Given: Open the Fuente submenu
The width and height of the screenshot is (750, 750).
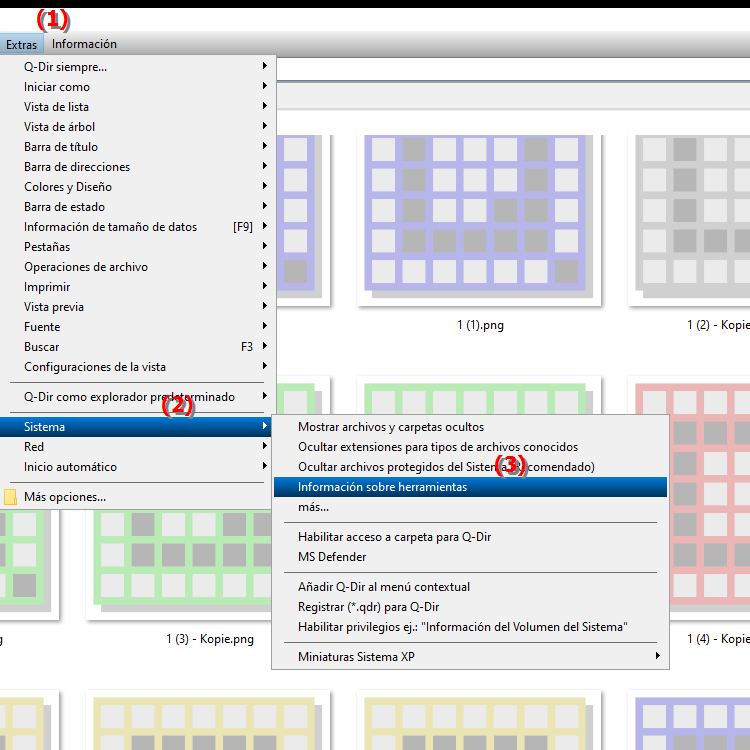Looking at the screenshot, I should coord(138,327).
